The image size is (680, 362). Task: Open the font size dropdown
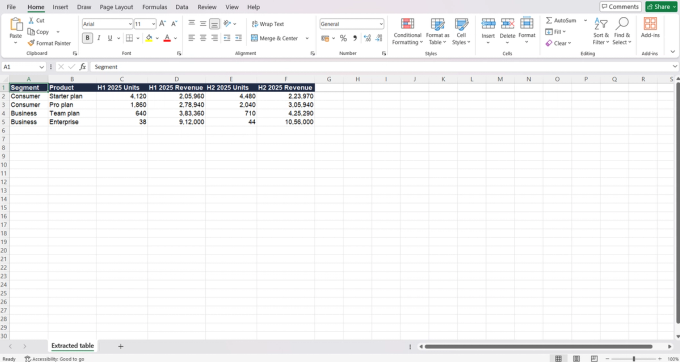(153, 24)
